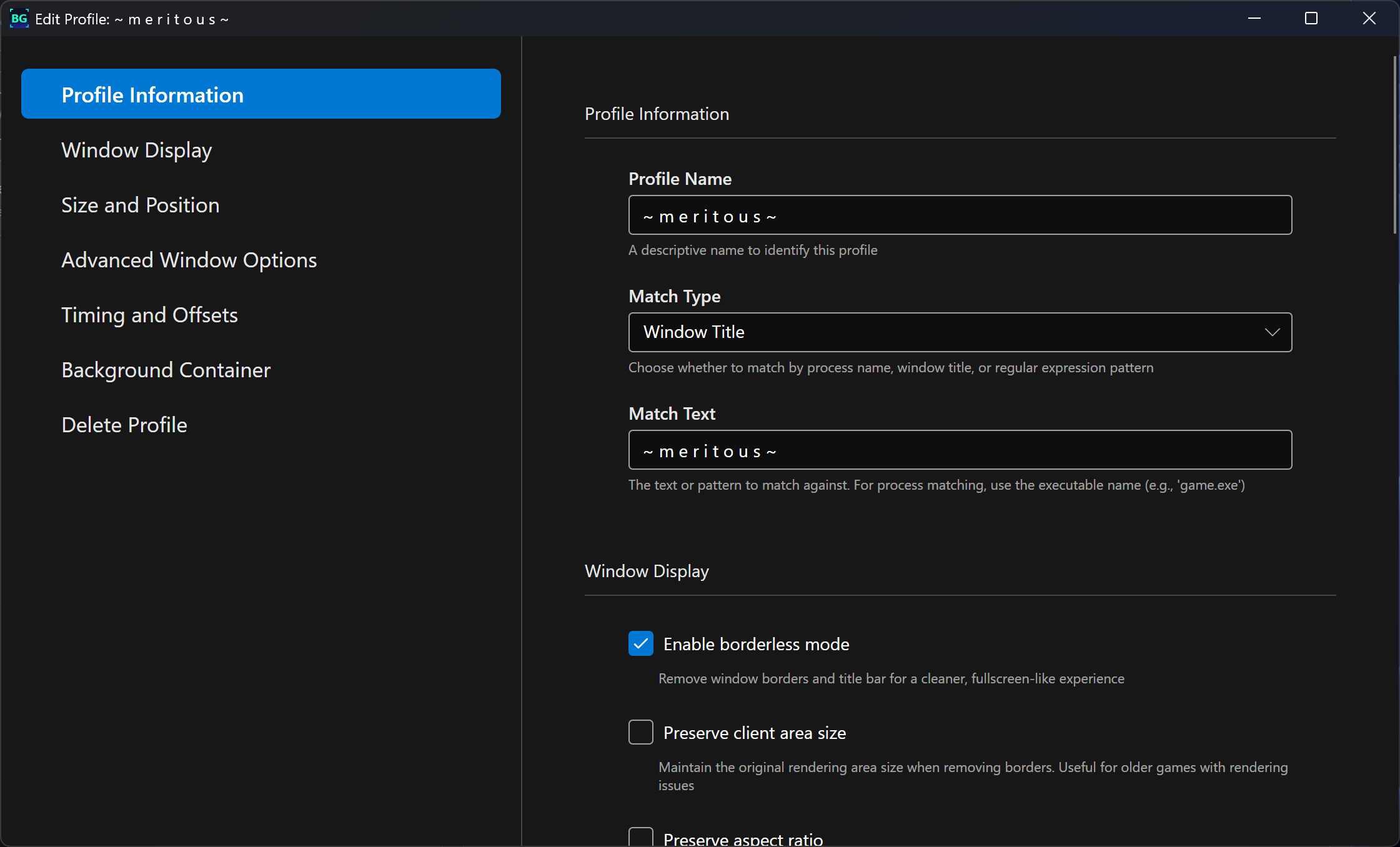Check the Preserve aspect ratio box
1400x847 pixels.
coord(640,837)
